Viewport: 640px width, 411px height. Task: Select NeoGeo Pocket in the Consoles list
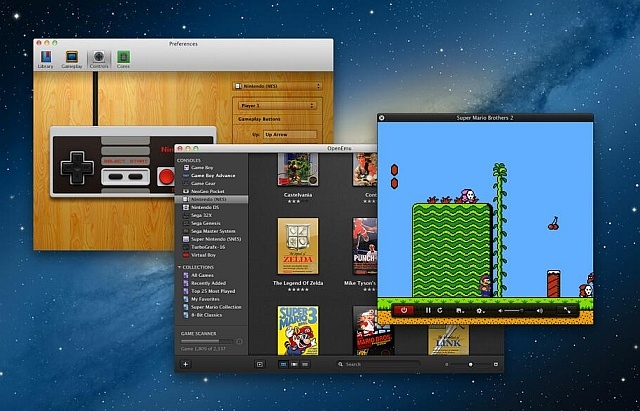pos(211,191)
